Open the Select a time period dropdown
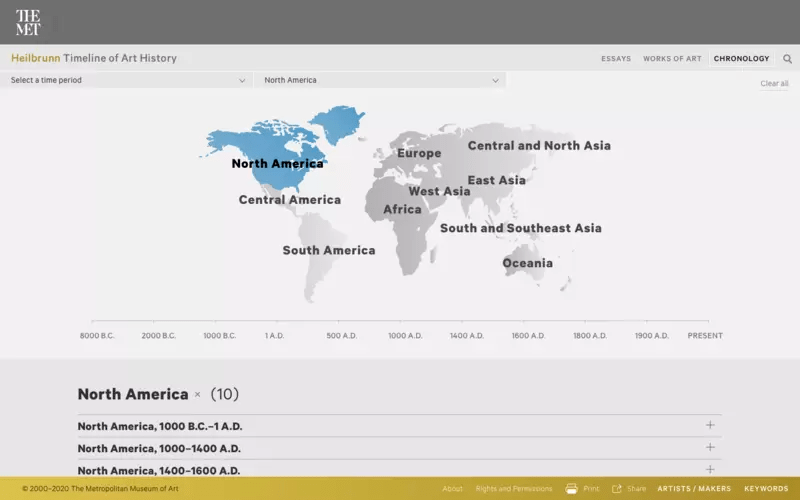The height and width of the screenshot is (500, 800). (x=127, y=80)
